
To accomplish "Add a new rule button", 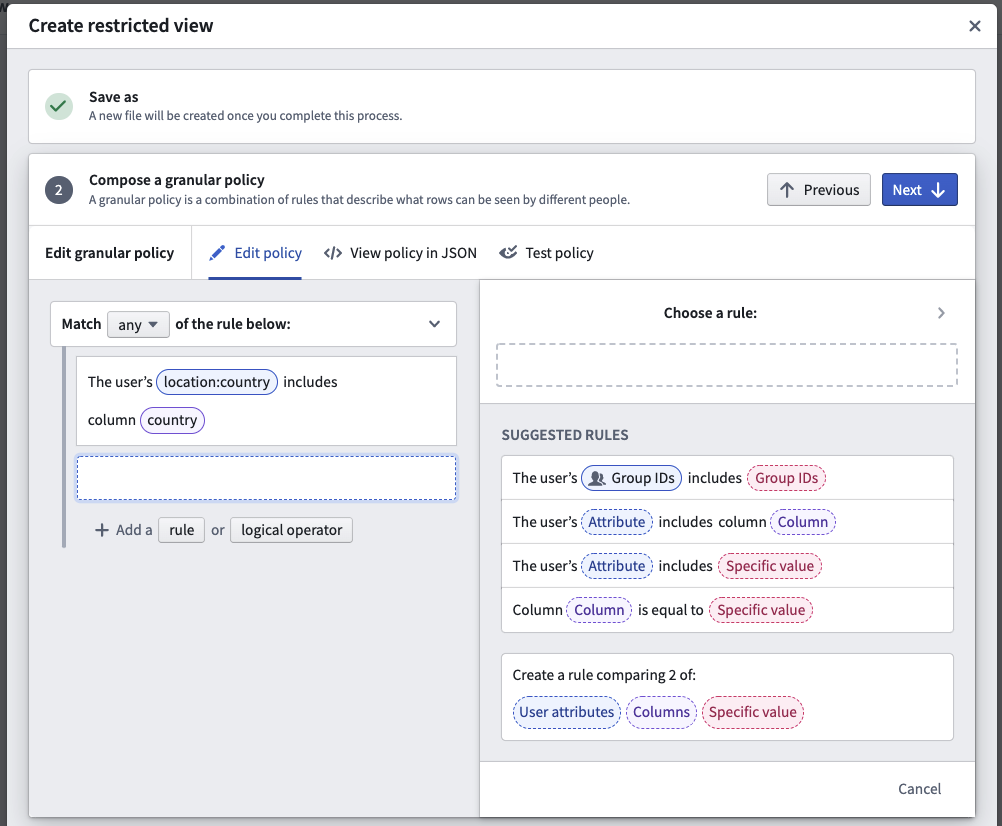I will (181, 530).
